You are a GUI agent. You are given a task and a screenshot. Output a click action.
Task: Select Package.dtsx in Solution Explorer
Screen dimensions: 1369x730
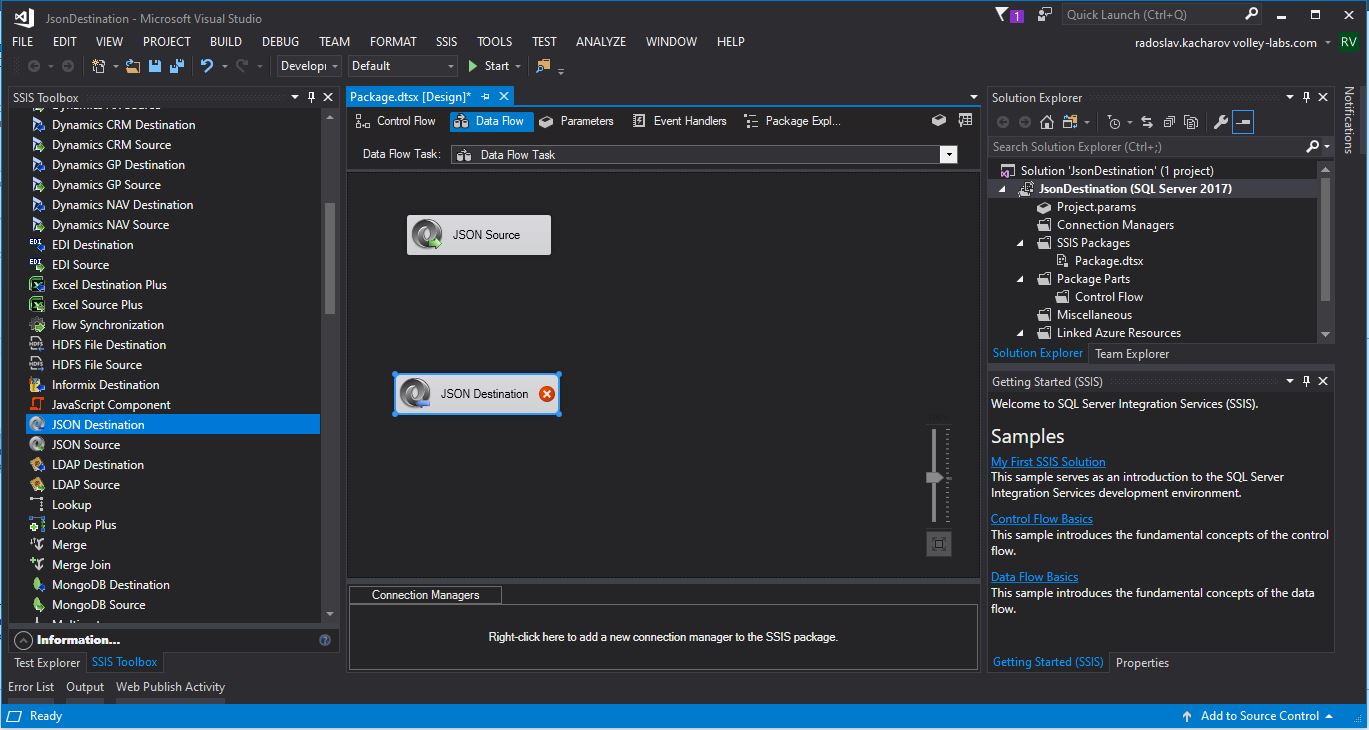click(1109, 261)
